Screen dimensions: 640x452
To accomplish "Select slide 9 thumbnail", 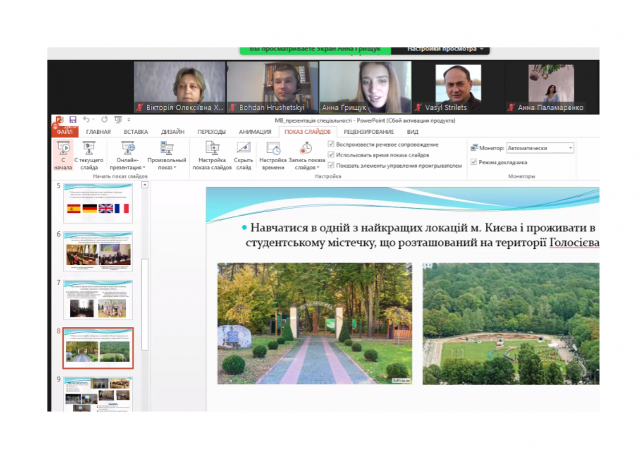I will click(x=98, y=394).
